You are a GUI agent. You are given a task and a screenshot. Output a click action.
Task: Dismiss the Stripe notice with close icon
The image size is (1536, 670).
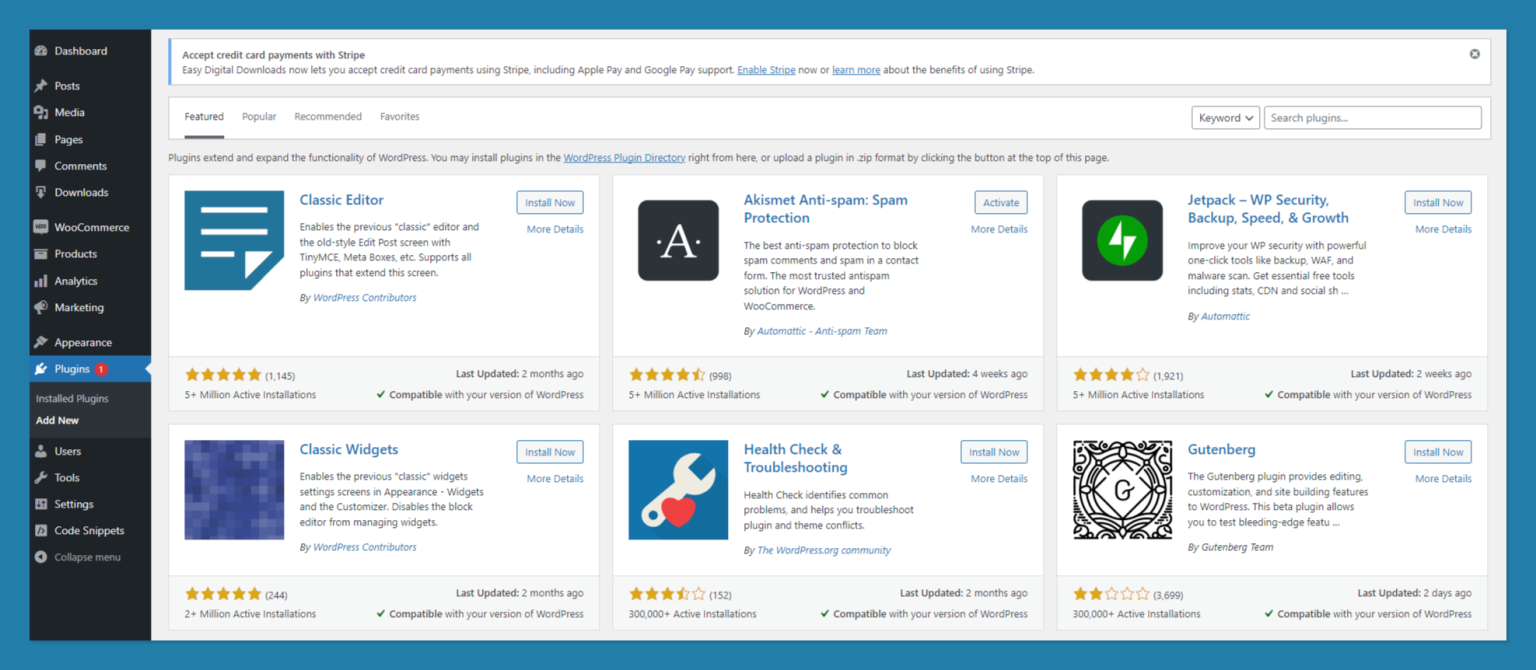click(1474, 54)
